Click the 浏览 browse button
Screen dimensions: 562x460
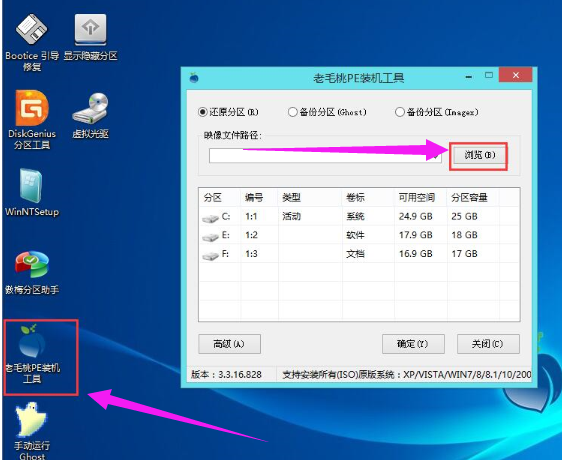(480, 155)
